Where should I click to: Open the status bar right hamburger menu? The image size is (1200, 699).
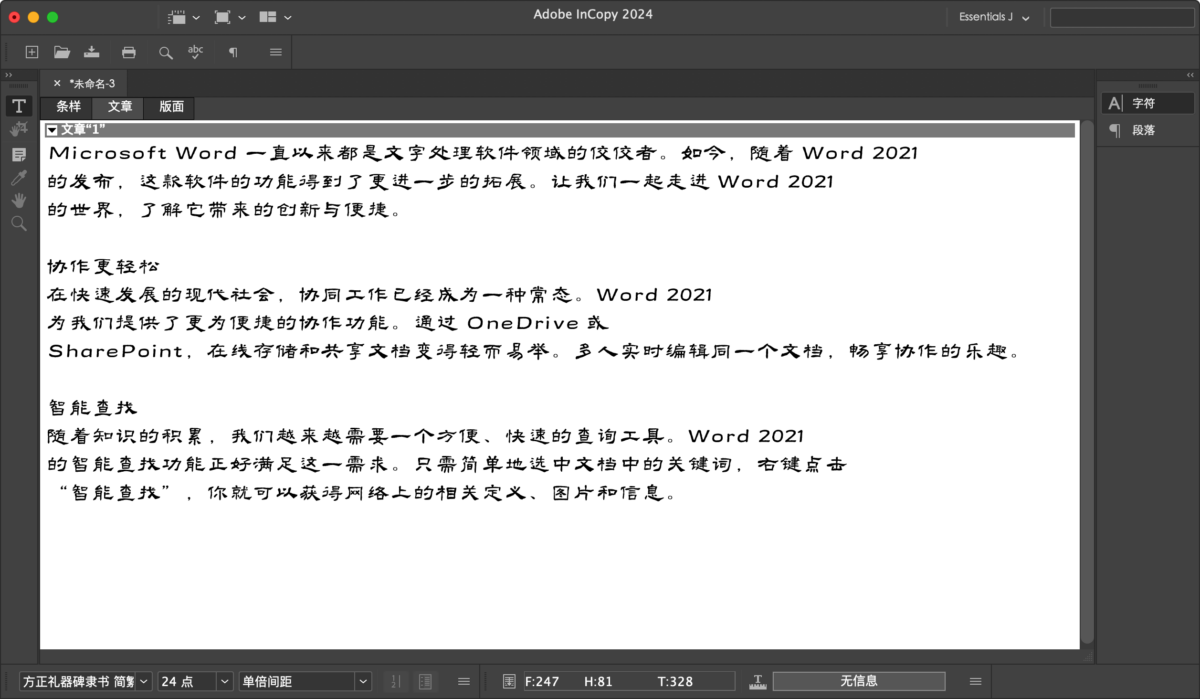pos(975,681)
